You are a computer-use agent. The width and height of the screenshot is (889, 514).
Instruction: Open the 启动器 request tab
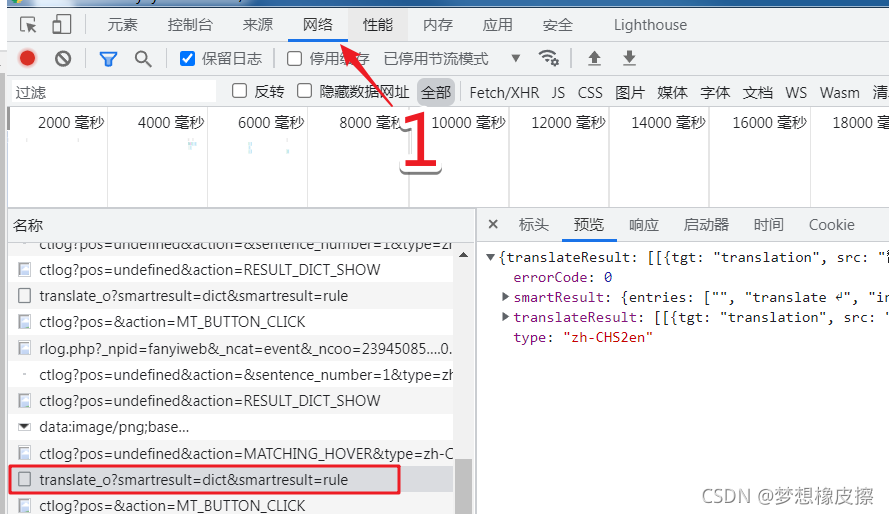pos(706,225)
